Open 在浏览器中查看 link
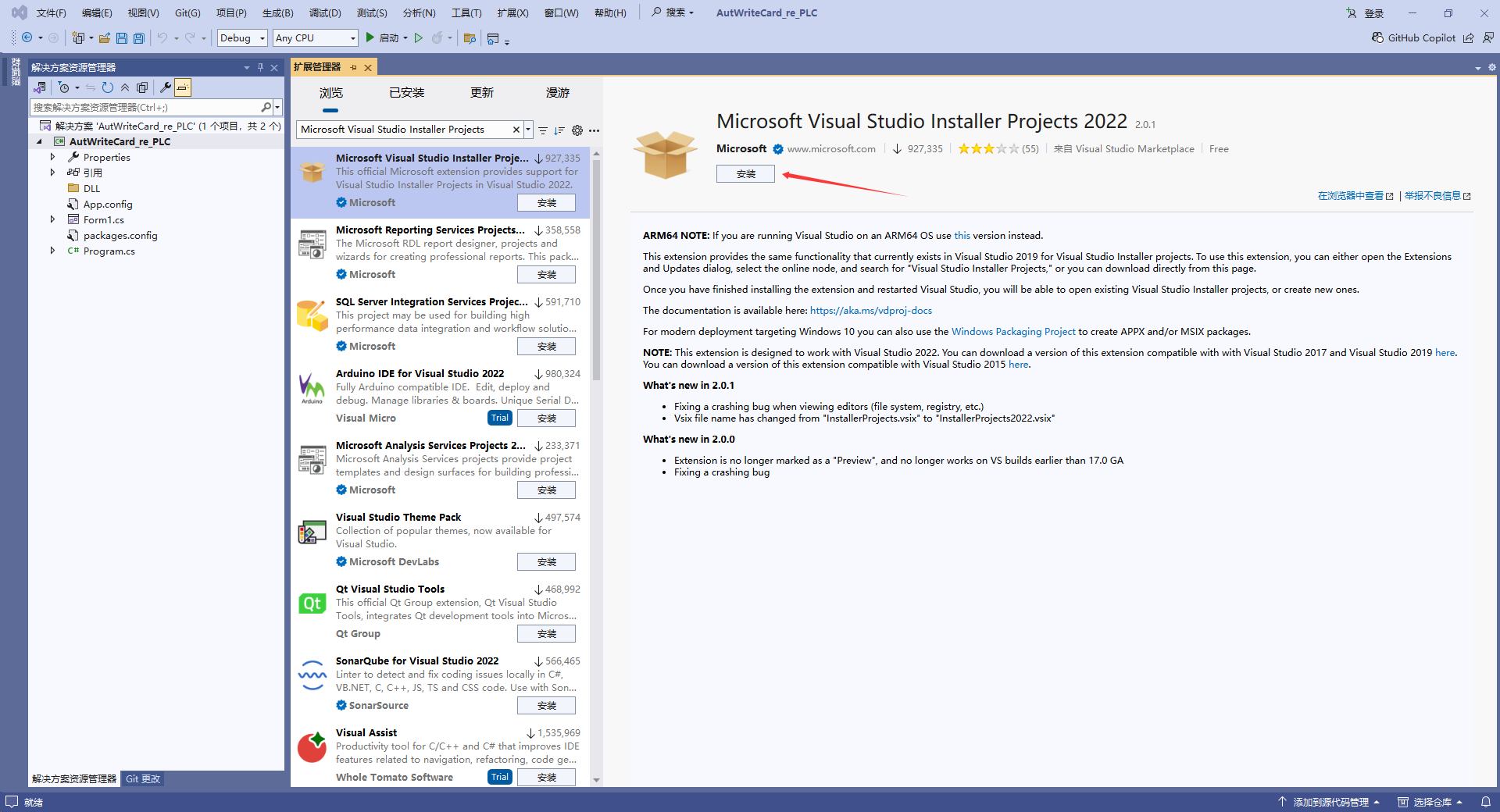1500x812 pixels. 1355,195
